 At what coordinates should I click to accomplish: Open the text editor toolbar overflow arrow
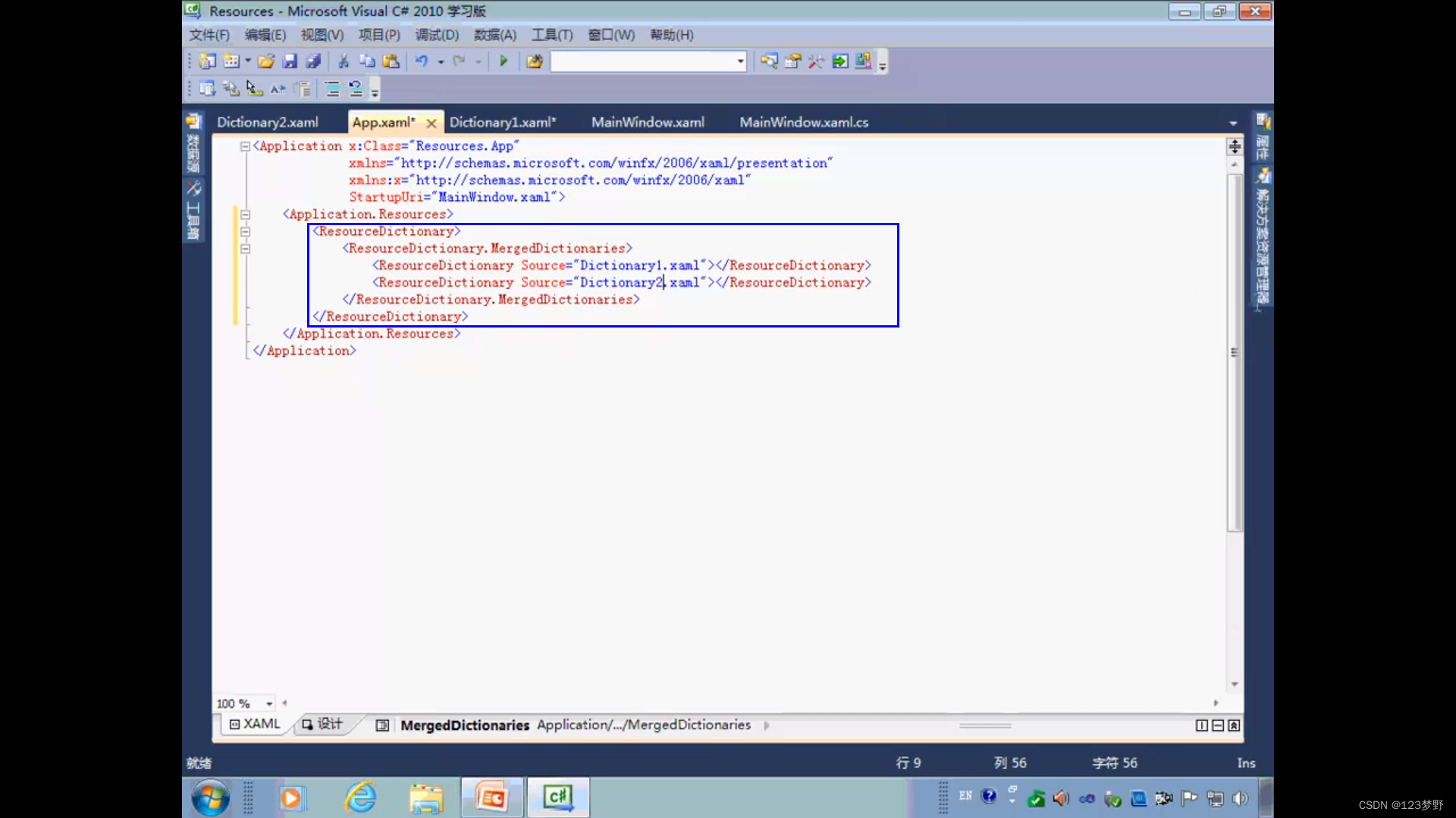[x=375, y=91]
